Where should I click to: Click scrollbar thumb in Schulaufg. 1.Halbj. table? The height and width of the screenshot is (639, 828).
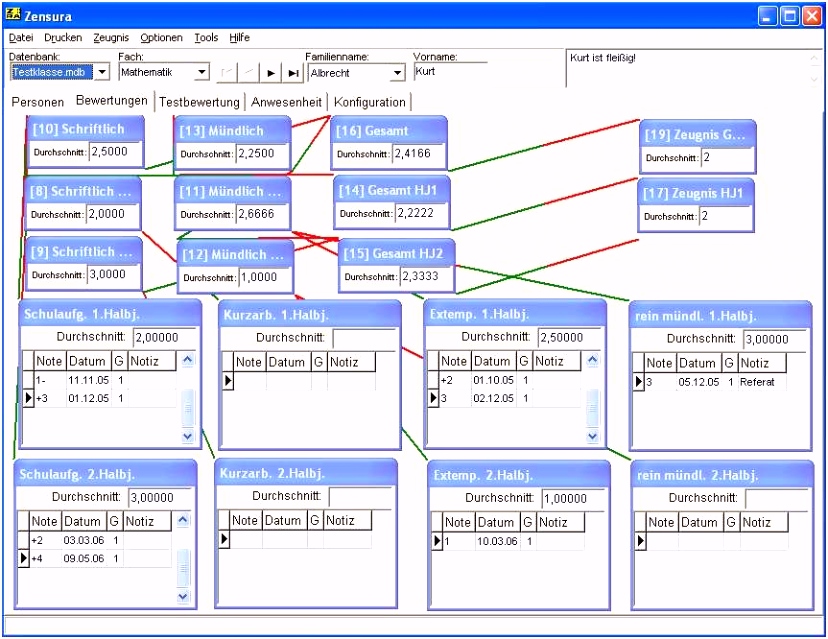click(x=187, y=407)
